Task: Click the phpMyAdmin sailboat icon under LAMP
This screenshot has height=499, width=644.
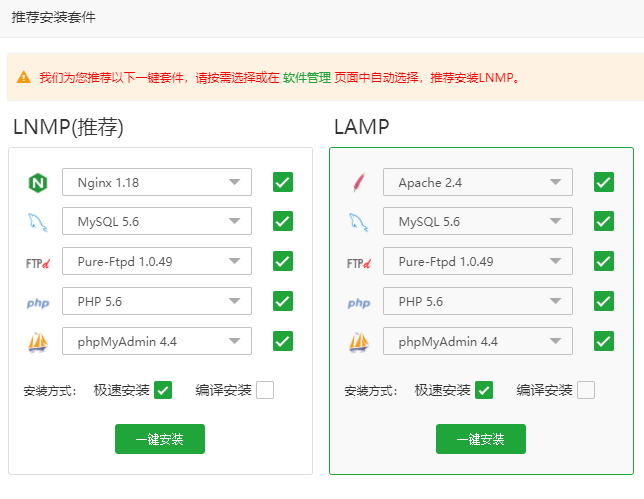Action: coord(359,342)
